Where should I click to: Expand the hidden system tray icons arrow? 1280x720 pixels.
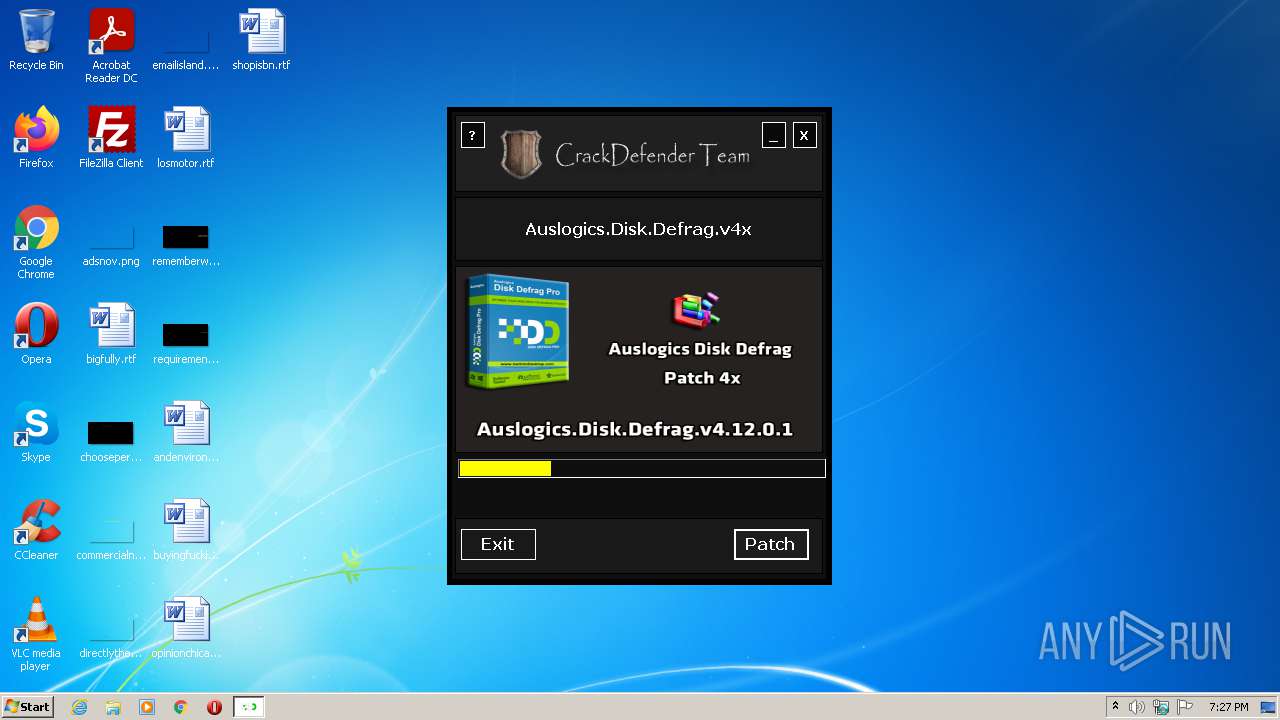[1115, 707]
